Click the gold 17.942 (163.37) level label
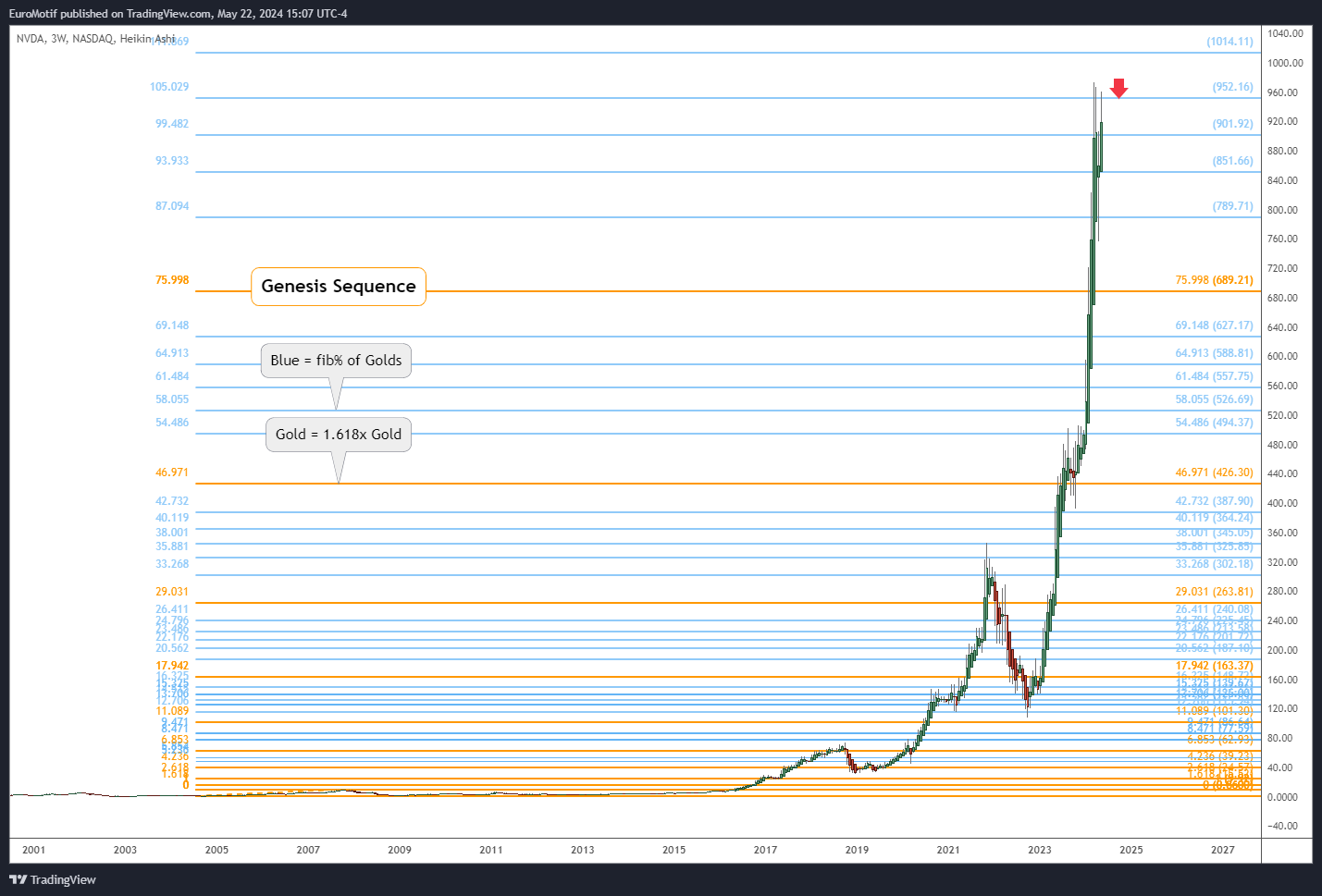The image size is (1322, 896). (1215, 666)
